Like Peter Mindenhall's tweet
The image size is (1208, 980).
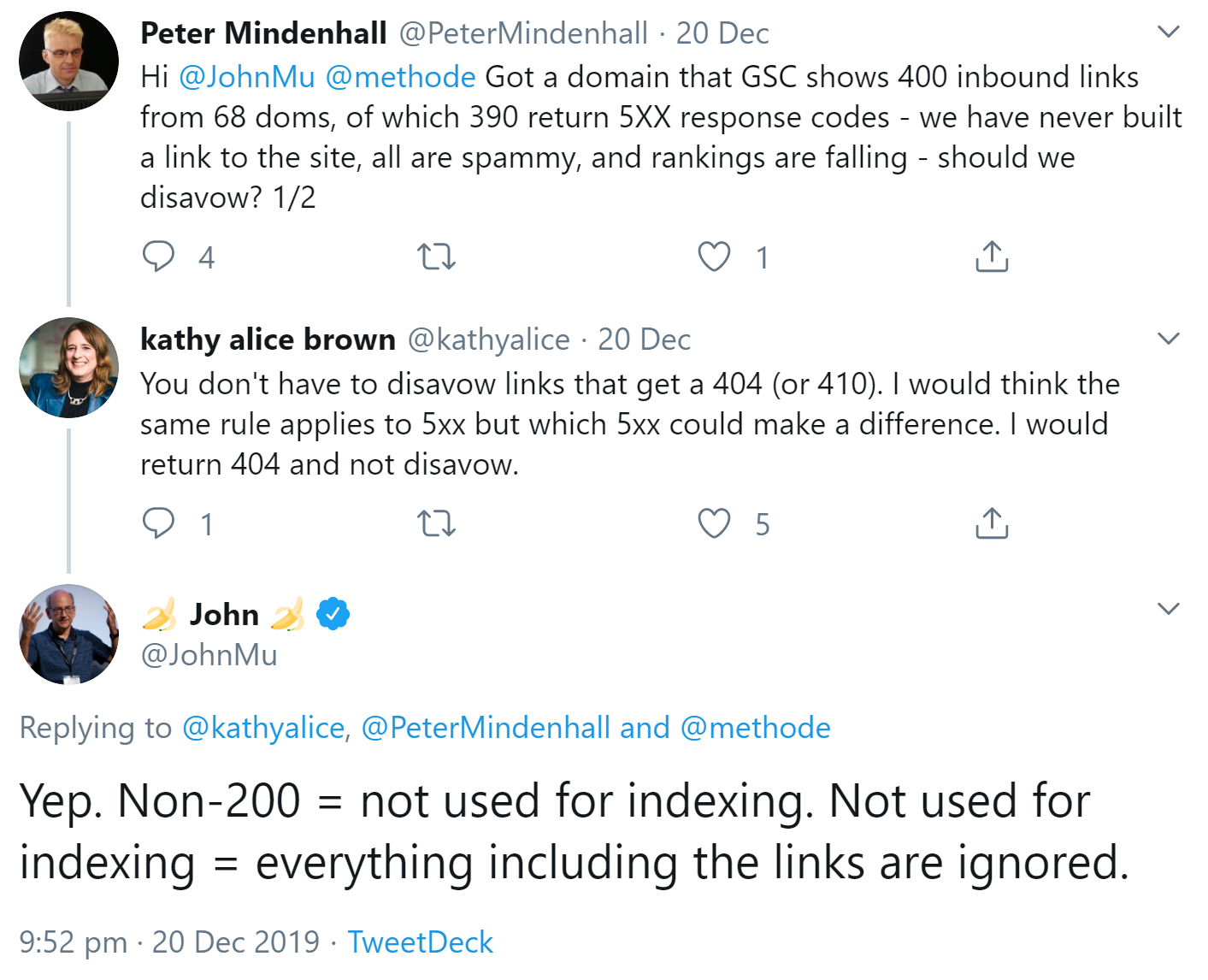(x=714, y=257)
